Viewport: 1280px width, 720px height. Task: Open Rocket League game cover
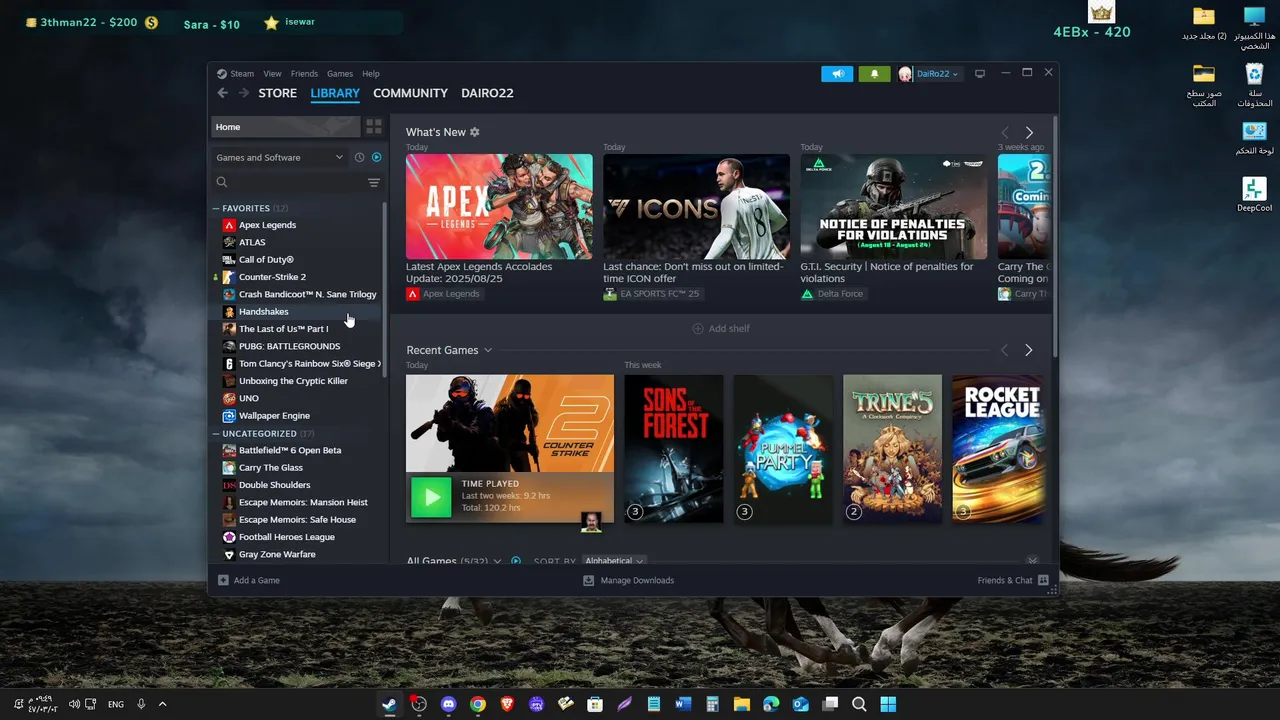[x=998, y=449]
